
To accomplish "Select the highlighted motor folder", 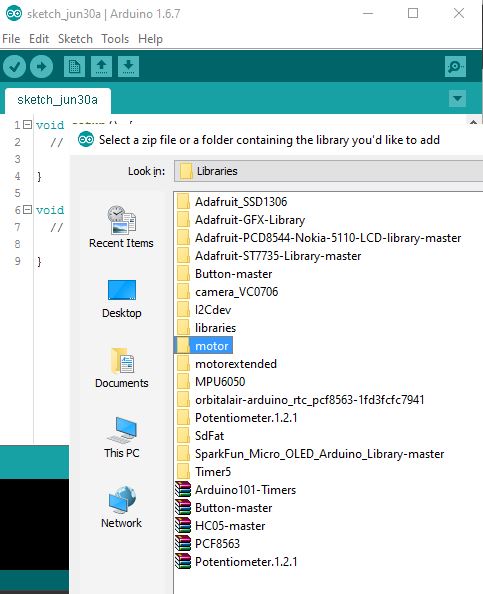I will (203, 345).
